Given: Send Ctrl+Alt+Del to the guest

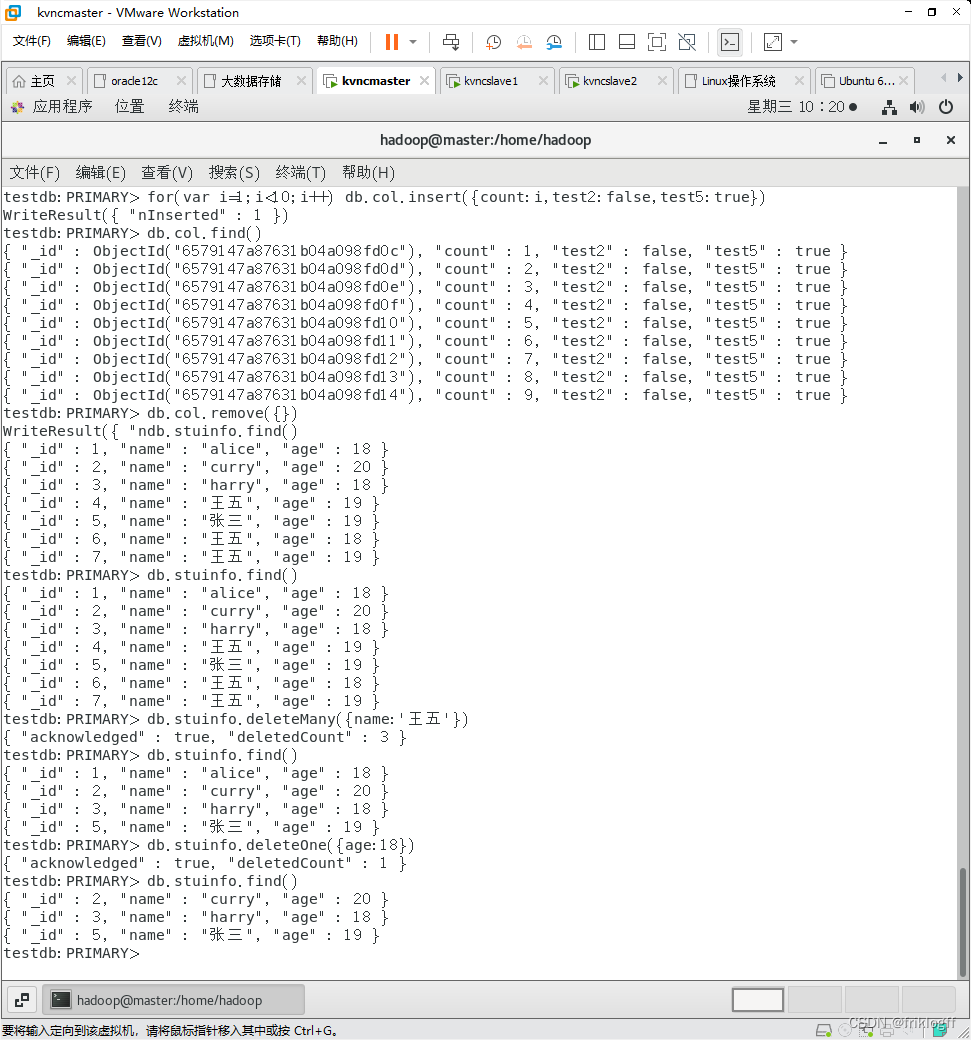Looking at the screenshot, I should pyautogui.click(x=451, y=42).
